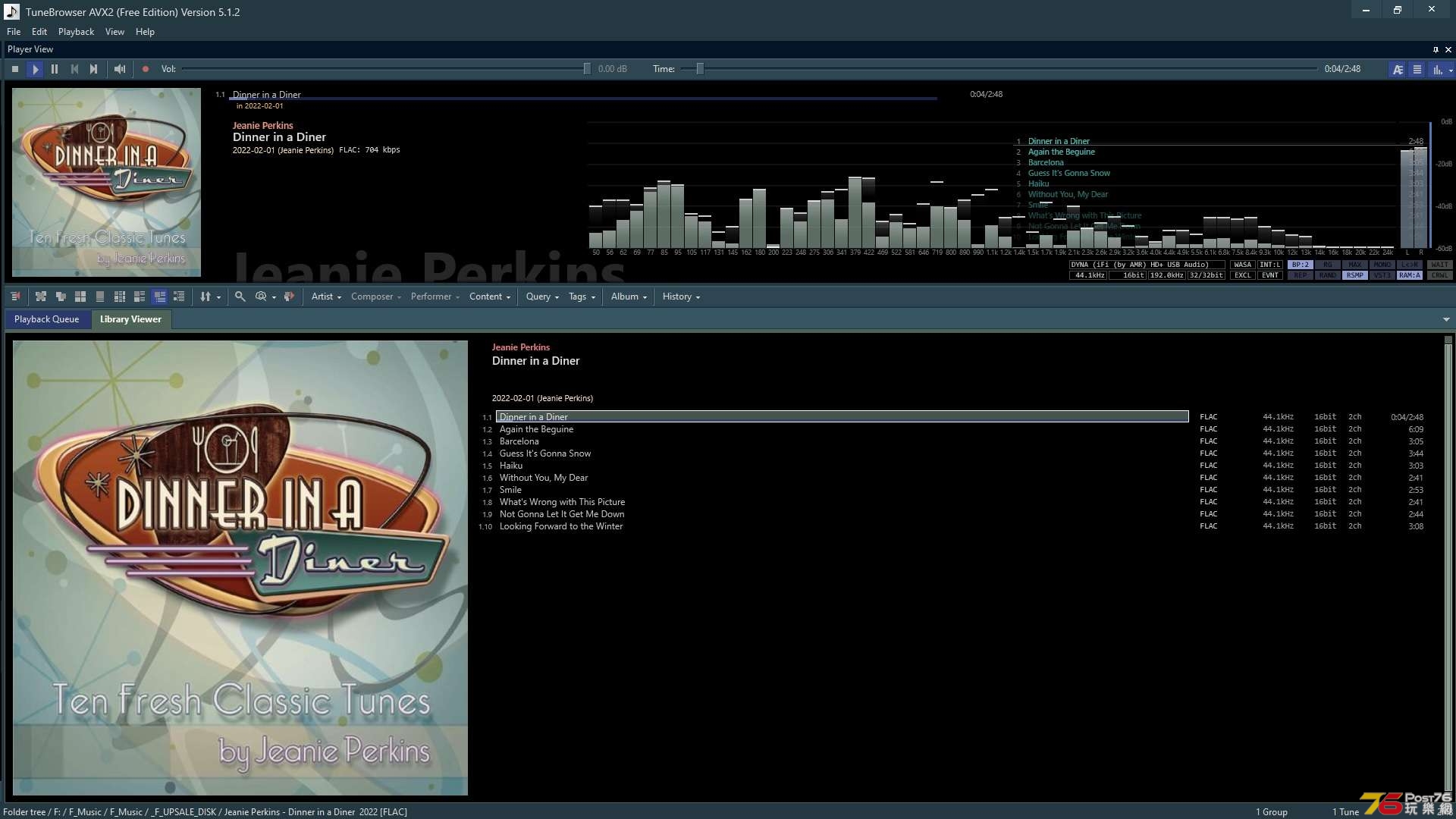Expand the Performer dropdown
This screenshot has height=819, width=1456.
point(435,297)
